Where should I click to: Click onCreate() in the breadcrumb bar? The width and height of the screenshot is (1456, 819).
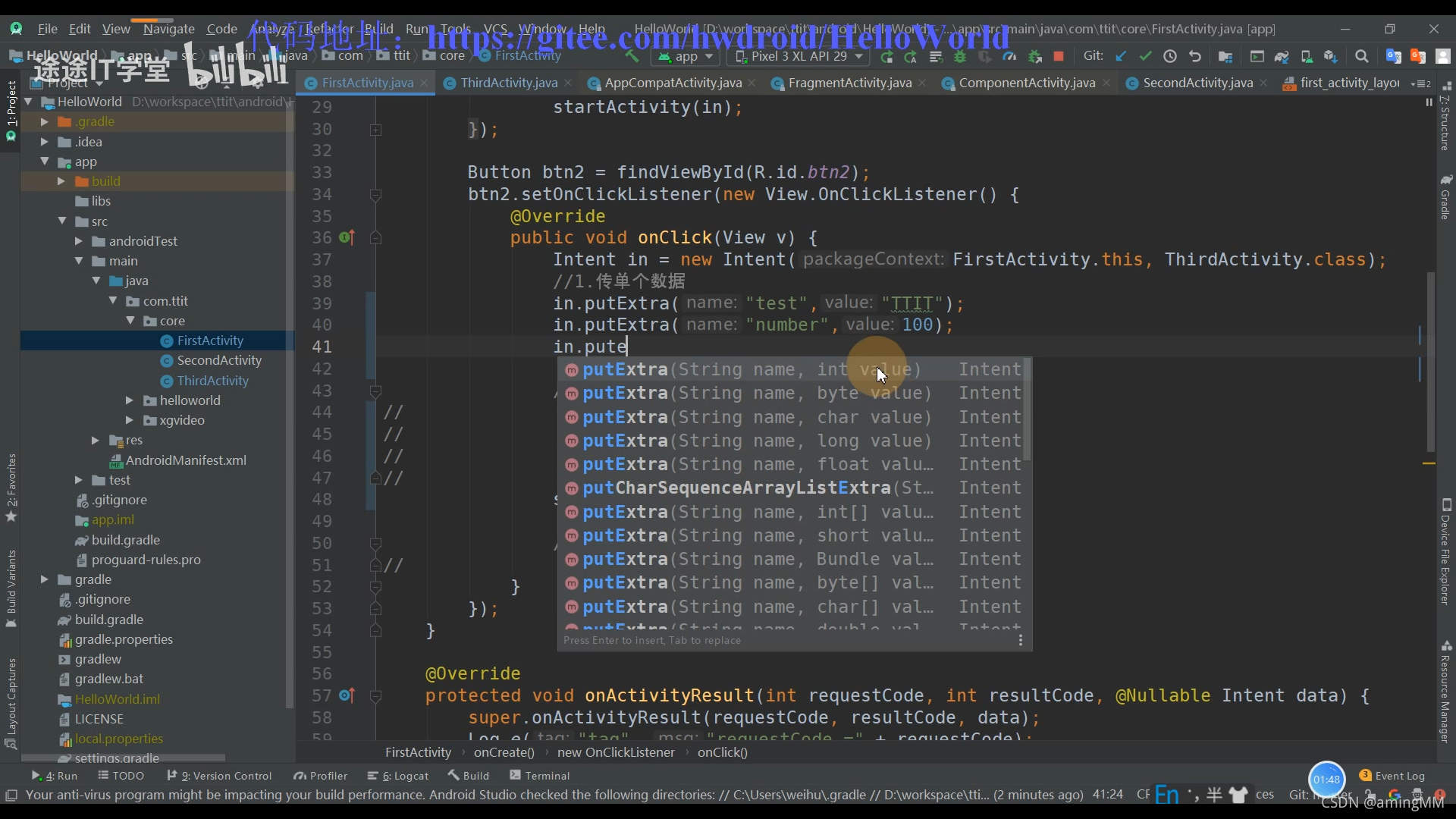point(504,752)
